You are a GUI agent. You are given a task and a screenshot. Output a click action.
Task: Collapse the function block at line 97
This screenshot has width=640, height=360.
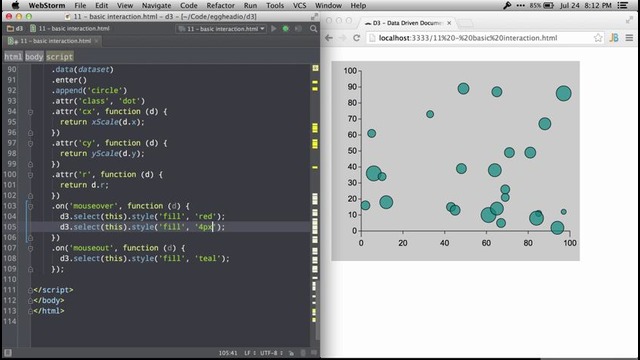point(30,143)
